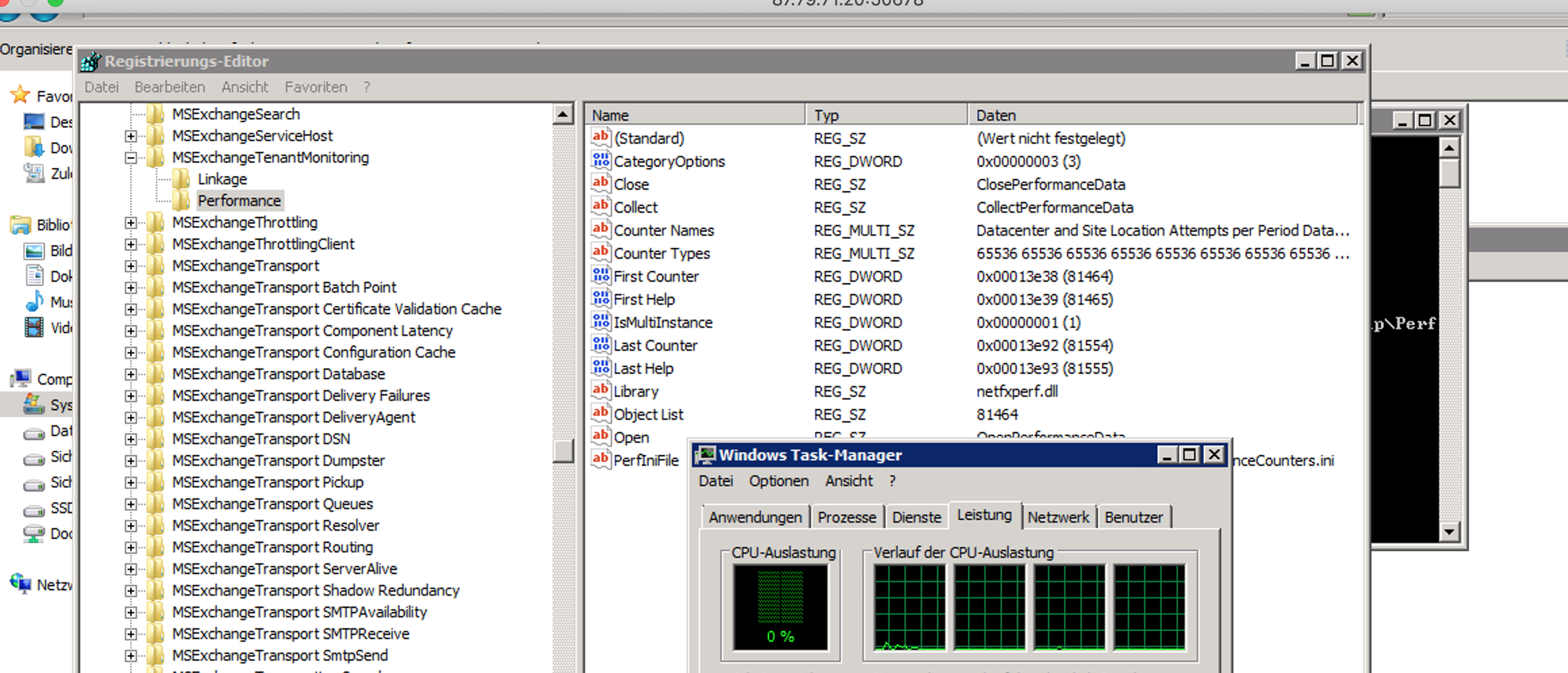Switch to the Benutzer tab

click(x=1133, y=517)
